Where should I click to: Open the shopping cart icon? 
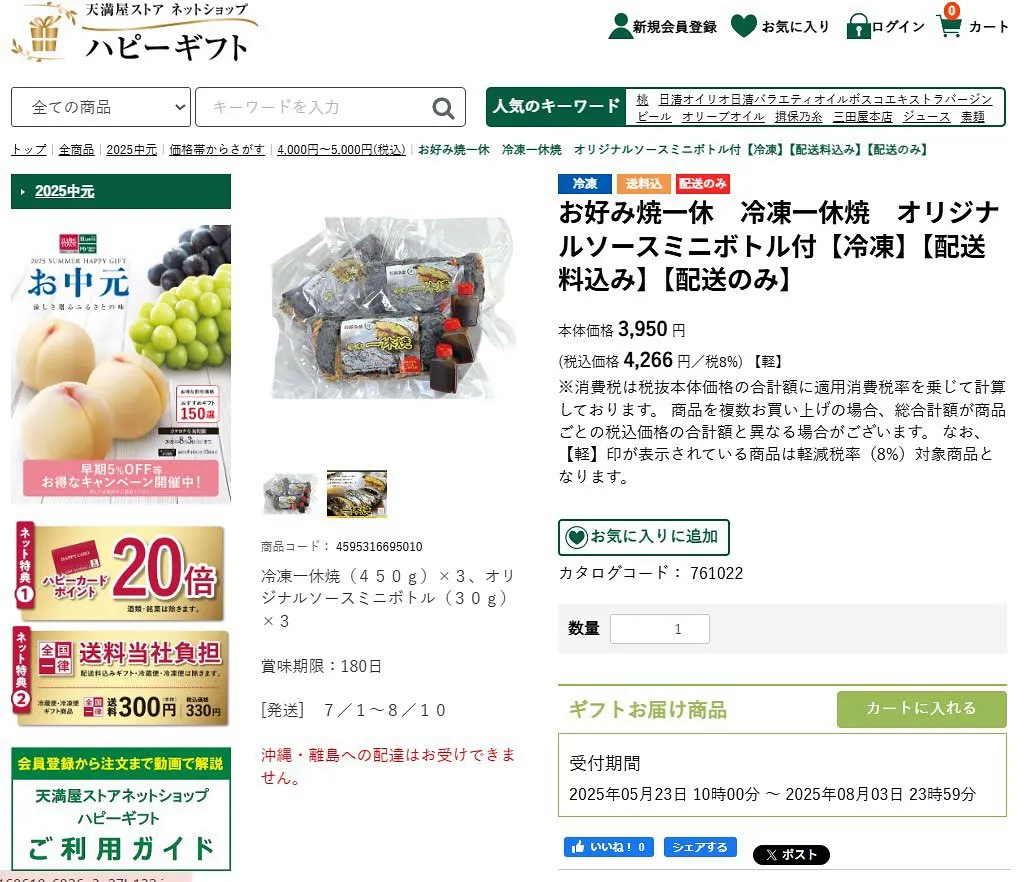(x=949, y=25)
